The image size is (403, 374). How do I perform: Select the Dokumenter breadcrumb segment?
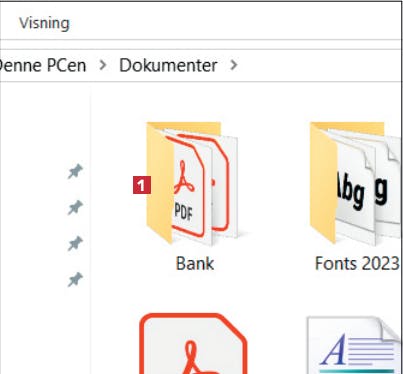click(x=168, y=65)
